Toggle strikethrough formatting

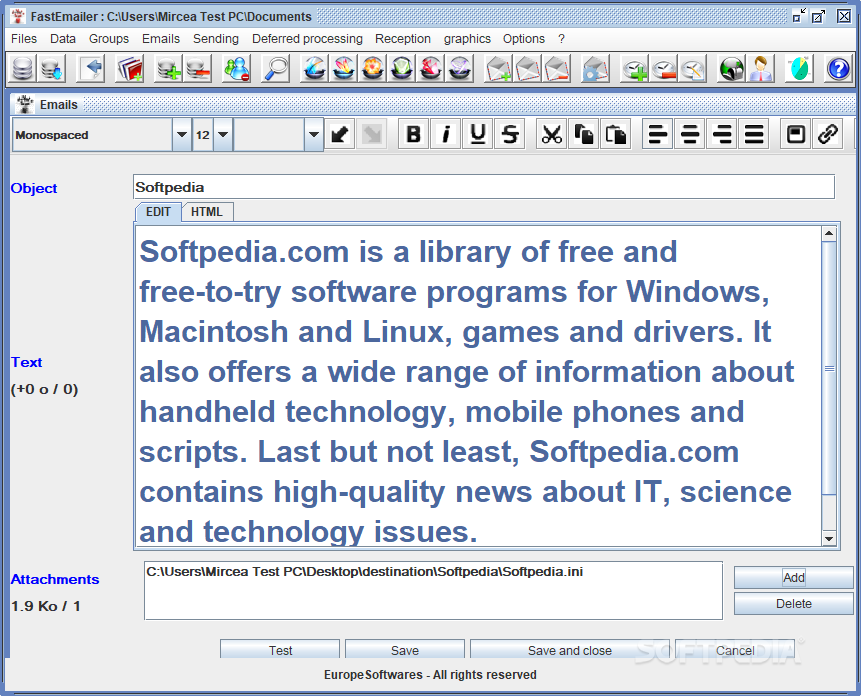point(510,134)
